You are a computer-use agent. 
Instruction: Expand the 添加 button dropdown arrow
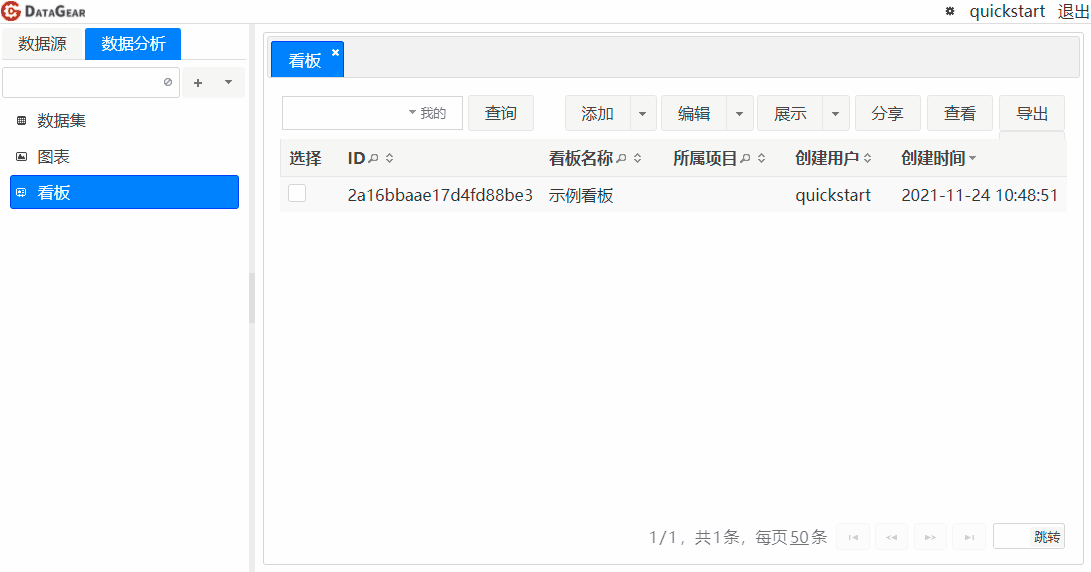pos(643,114)
